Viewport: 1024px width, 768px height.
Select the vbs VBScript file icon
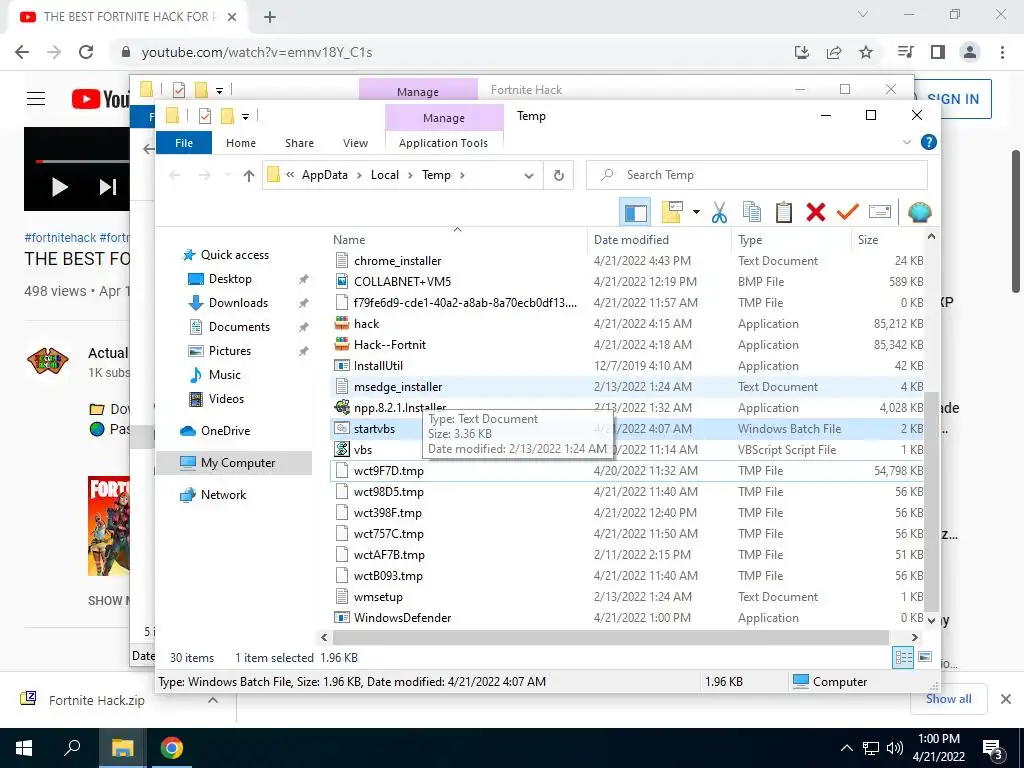point(342,449)
